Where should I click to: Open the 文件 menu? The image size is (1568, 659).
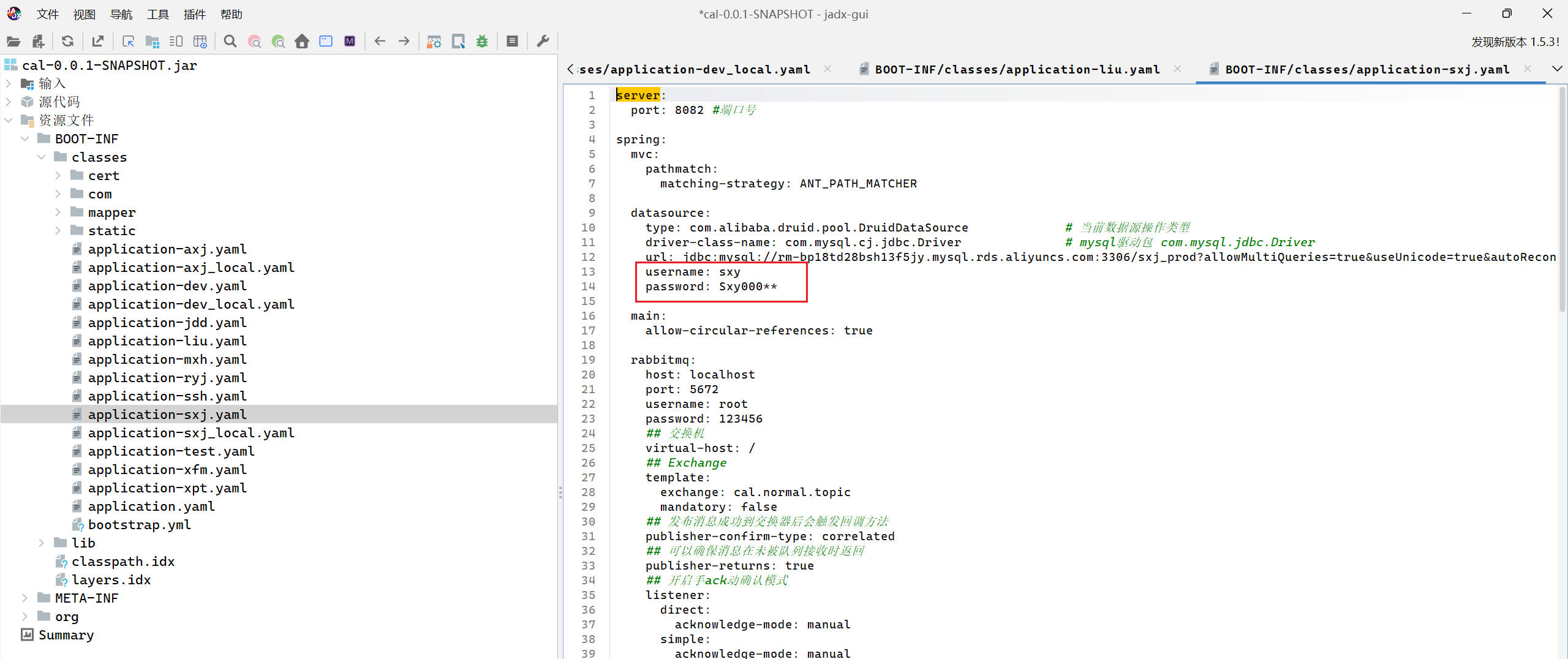click(47, 14)
